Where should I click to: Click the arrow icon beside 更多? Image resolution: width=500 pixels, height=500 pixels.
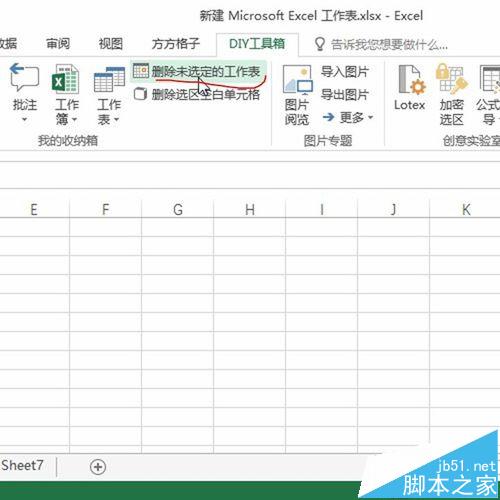(328, 117)
